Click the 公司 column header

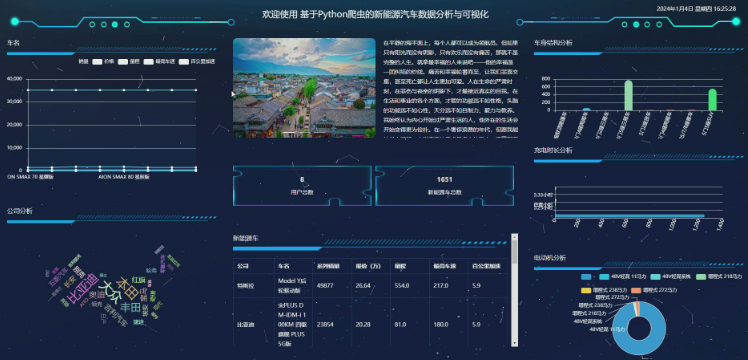pyautogui.click(x=254, y=266)
